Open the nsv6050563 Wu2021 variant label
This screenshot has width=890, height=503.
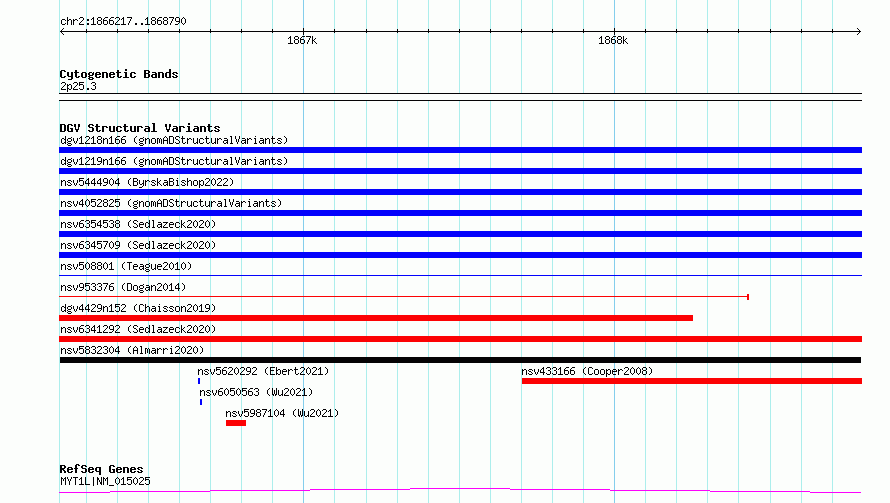pyautogui.click(x=256, y=392)
